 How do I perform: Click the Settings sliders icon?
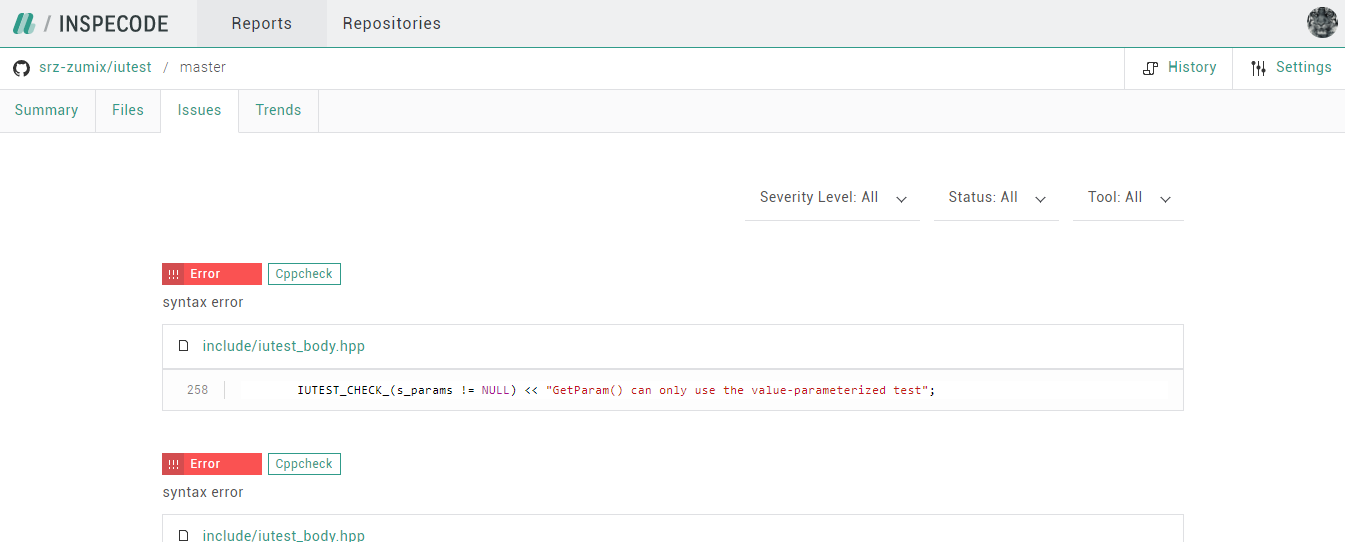(1258, 68)
